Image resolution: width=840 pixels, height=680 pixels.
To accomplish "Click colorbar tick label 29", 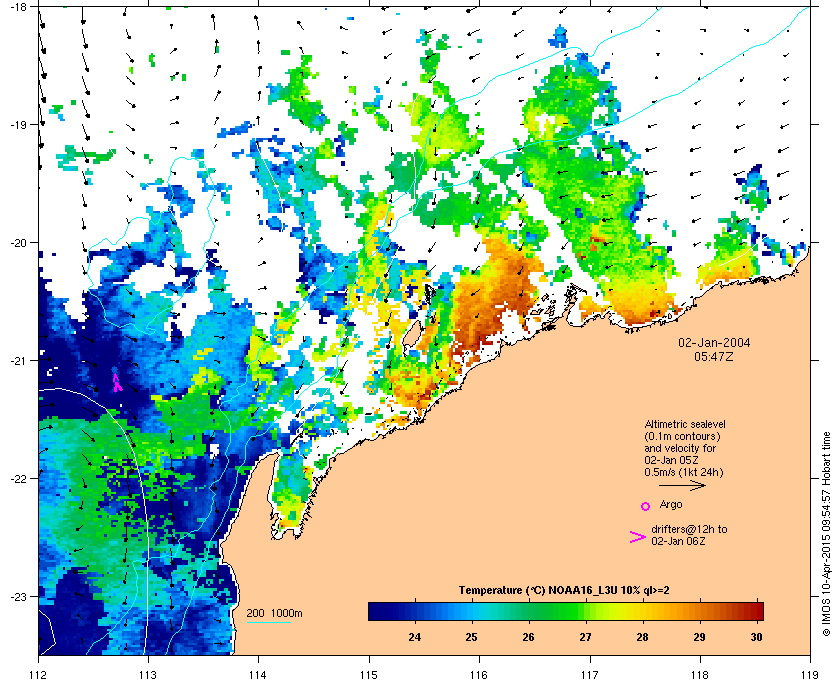I will (699, 637).
